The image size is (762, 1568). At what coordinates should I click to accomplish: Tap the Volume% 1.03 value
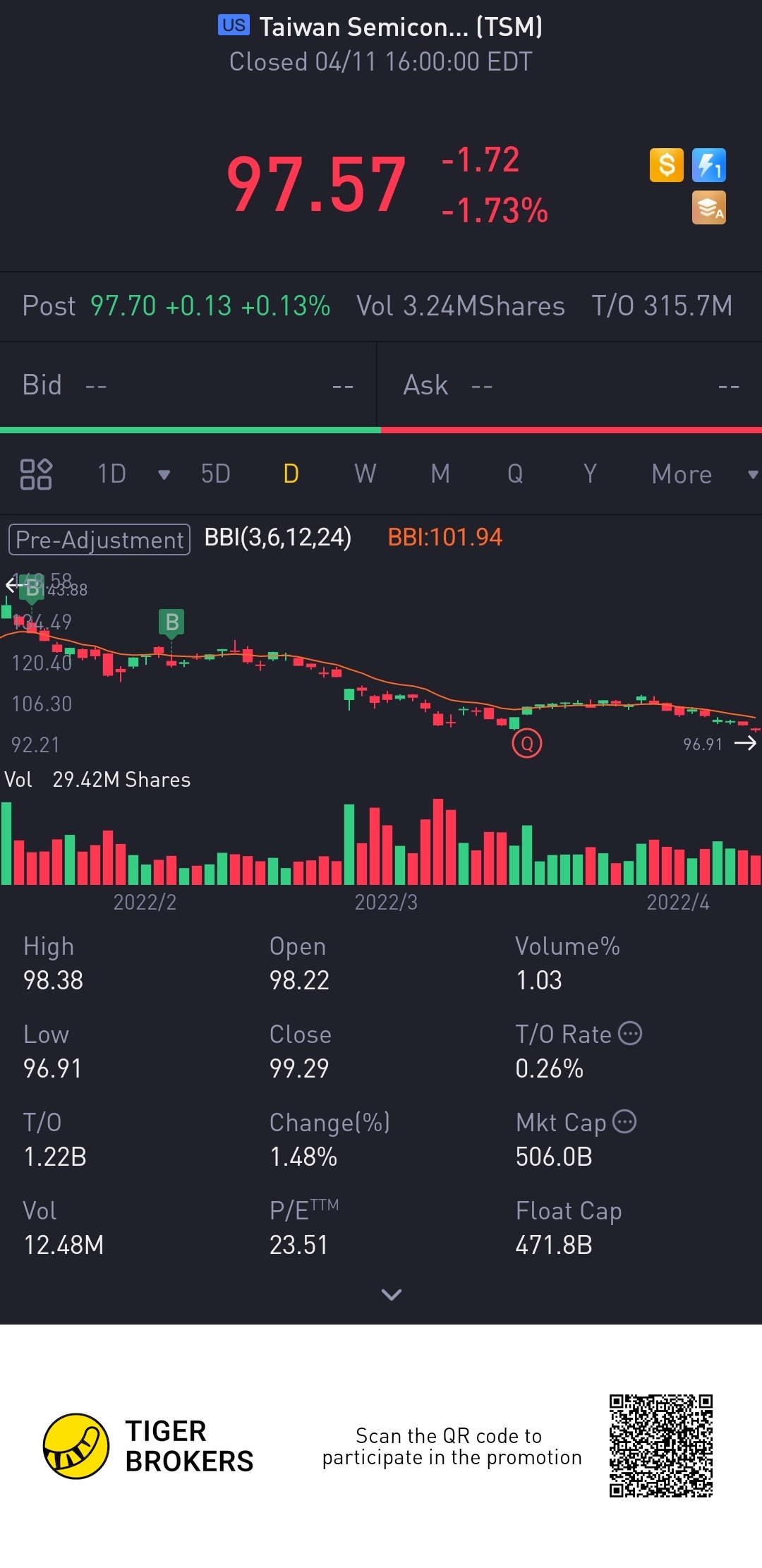tap(539, 980)
